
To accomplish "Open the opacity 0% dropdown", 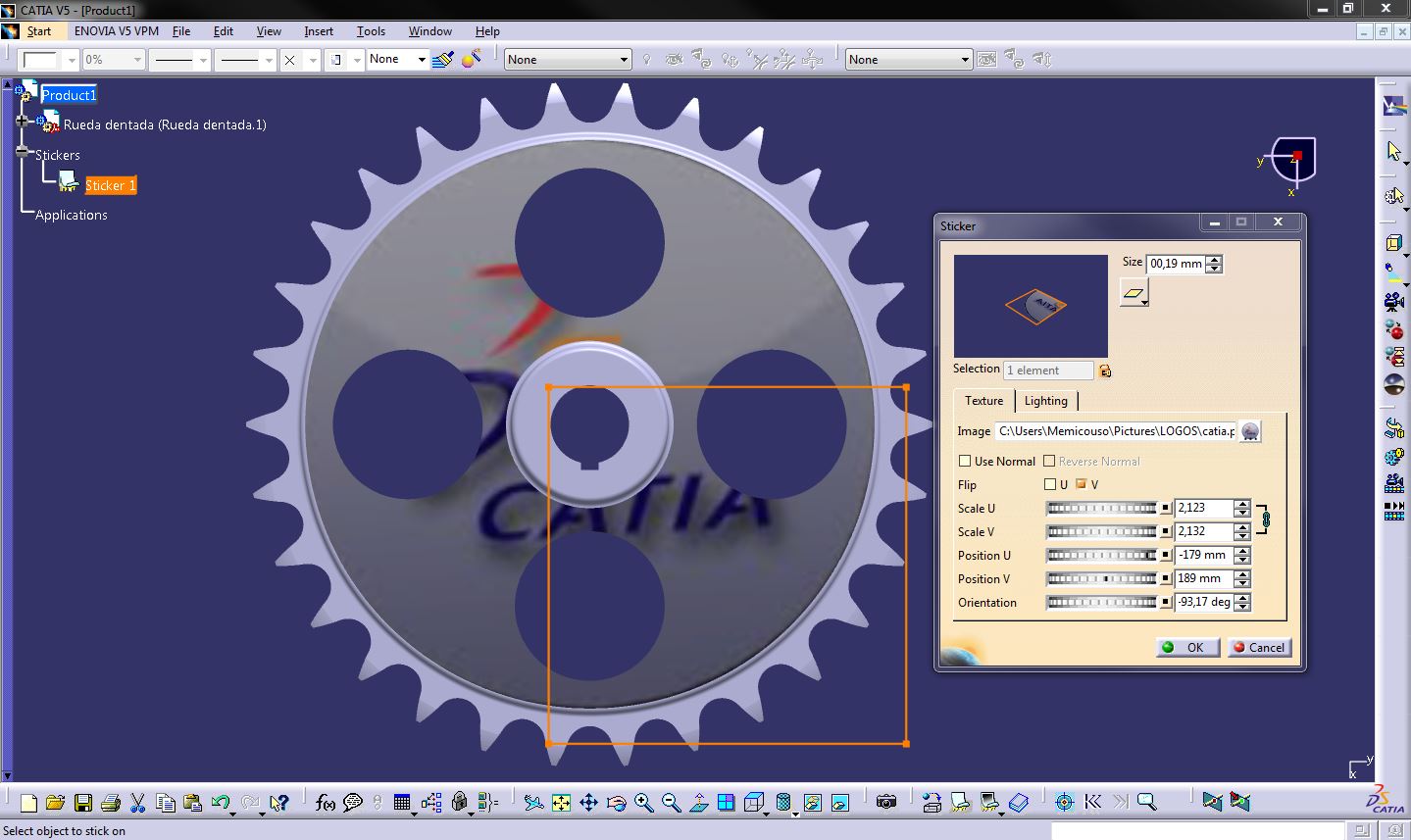I will click(x=137, y=60).
